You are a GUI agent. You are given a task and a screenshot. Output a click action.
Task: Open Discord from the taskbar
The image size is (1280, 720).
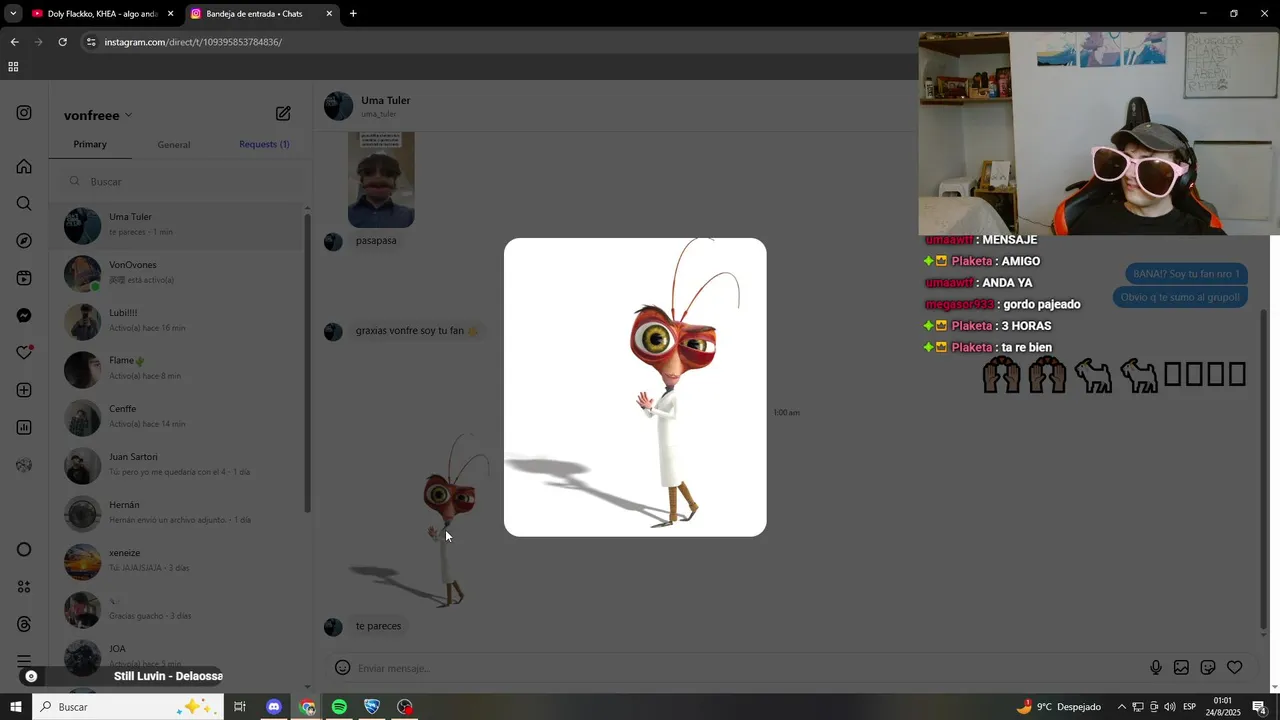274,707
